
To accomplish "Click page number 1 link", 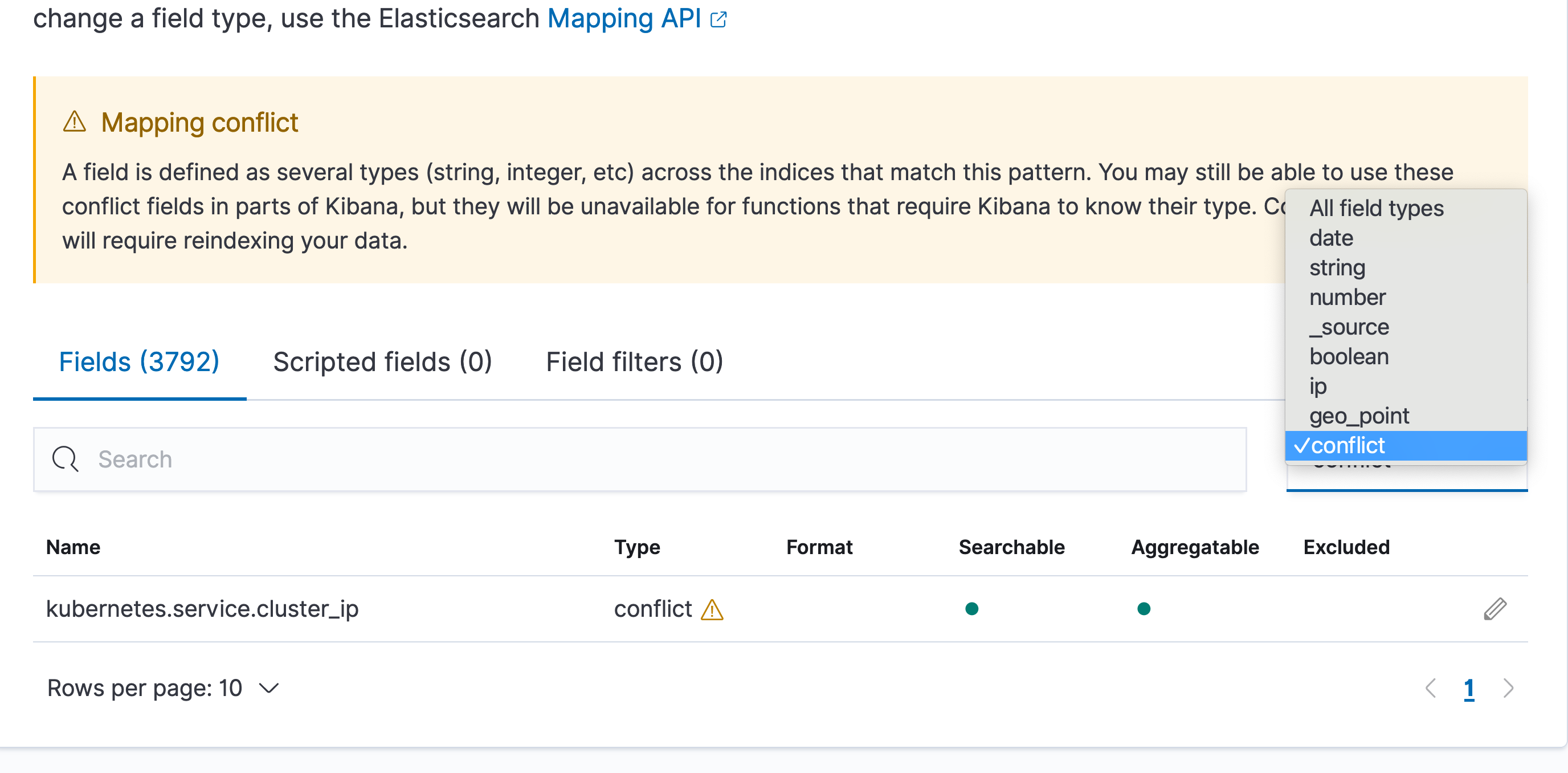I will (x=1469, y=688).
